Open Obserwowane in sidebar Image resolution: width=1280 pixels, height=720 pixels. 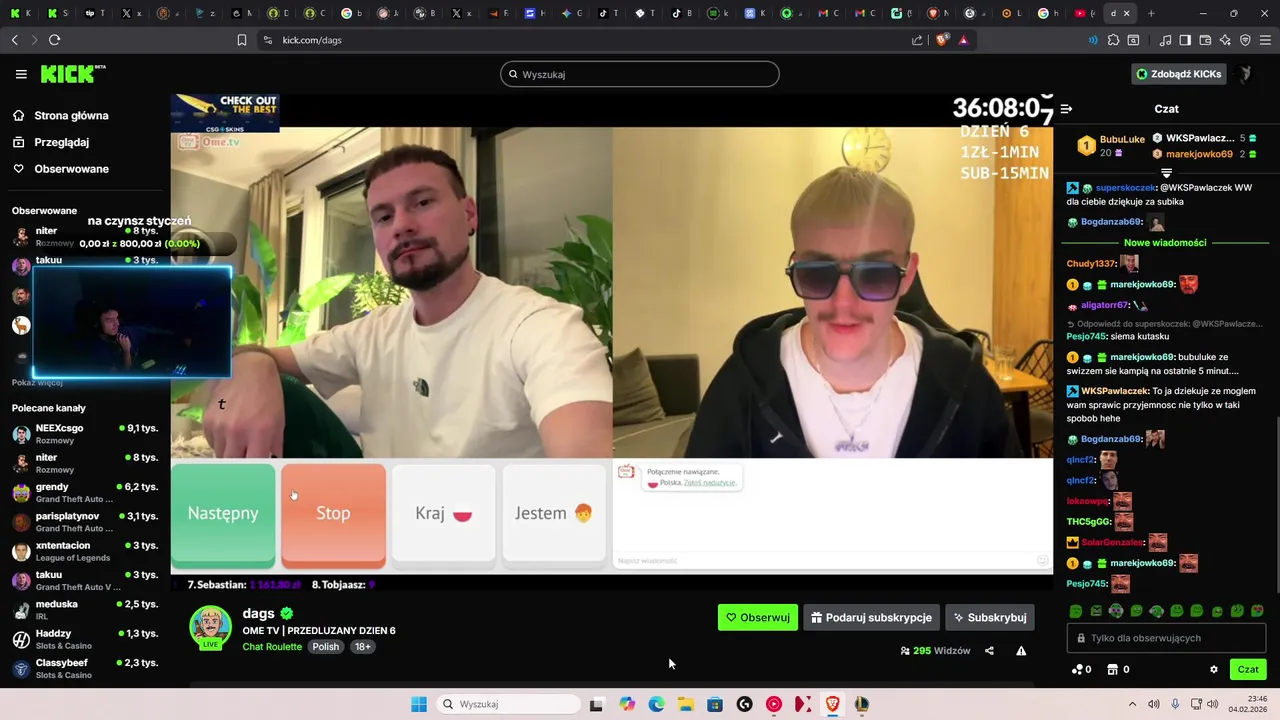(60, 168)
